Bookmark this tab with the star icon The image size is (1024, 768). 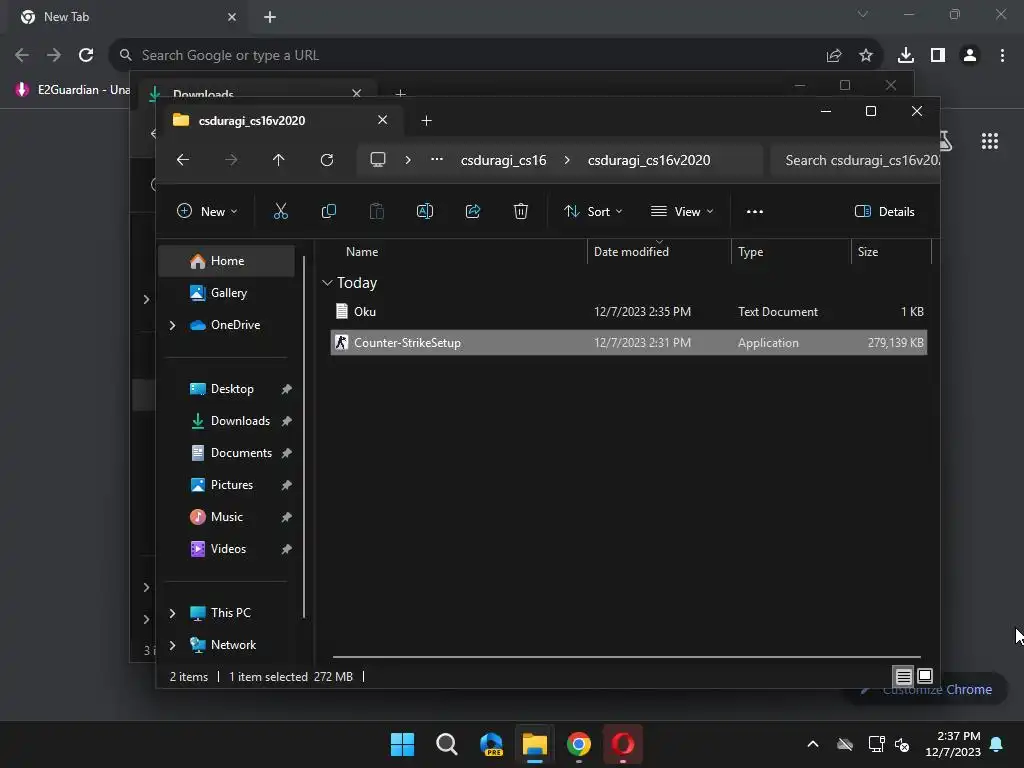click(x=865, y=56)
